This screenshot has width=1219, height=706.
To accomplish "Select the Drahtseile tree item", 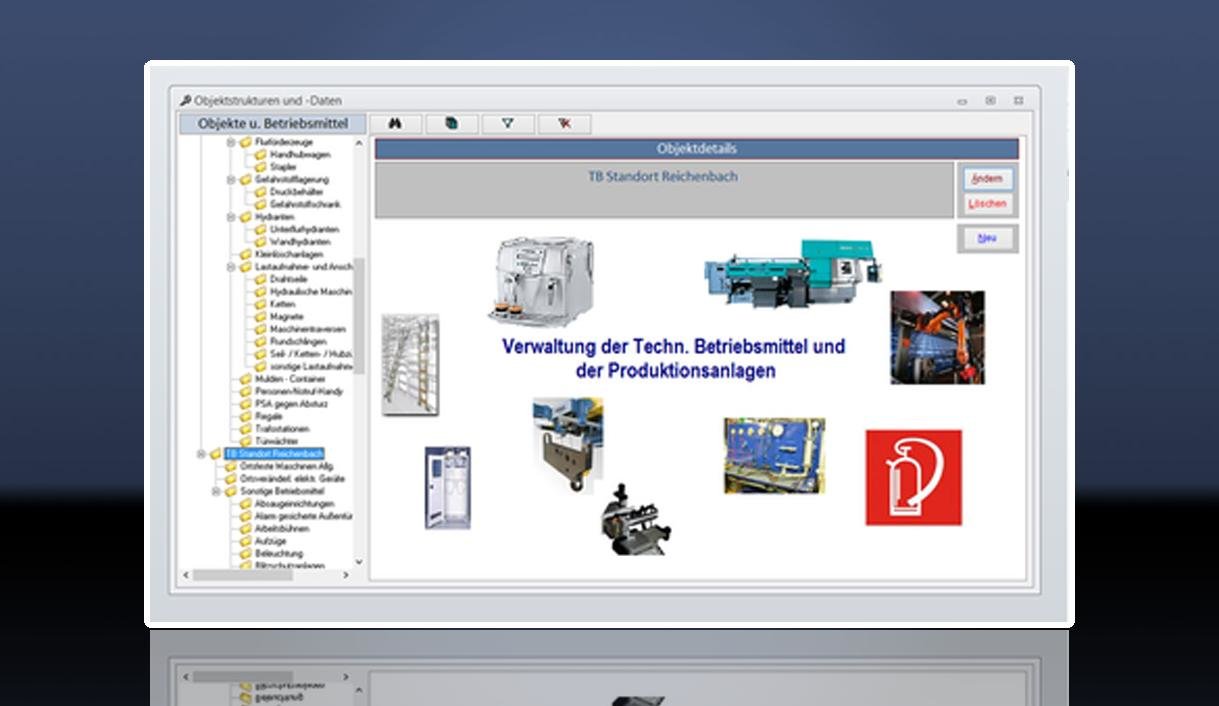I will pyautogui.click(x=290, y=279).
